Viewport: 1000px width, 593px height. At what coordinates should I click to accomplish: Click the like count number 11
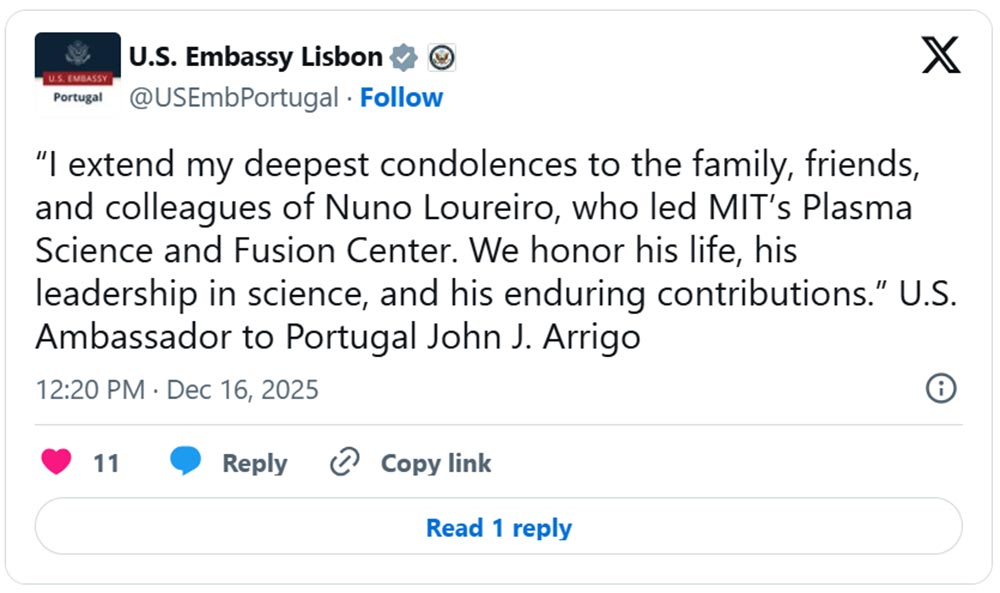(106, 463)
